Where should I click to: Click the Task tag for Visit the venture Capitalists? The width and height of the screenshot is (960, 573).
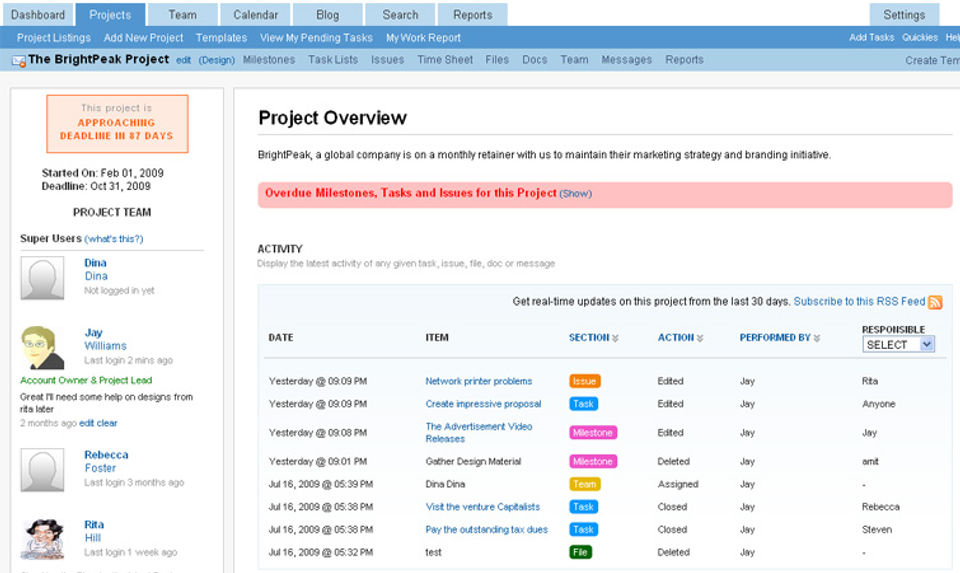(x=583, y=507)
